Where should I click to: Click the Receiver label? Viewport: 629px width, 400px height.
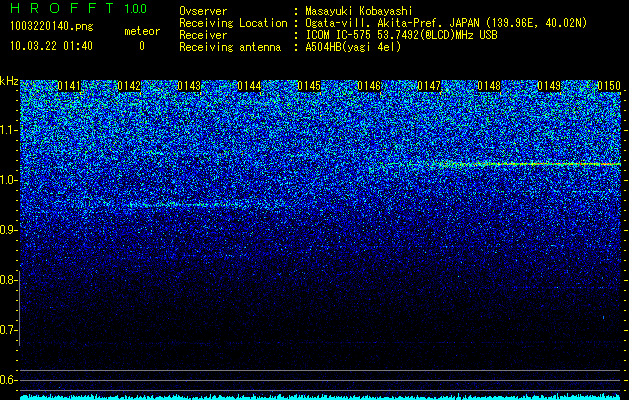click(x=203, y=35)
